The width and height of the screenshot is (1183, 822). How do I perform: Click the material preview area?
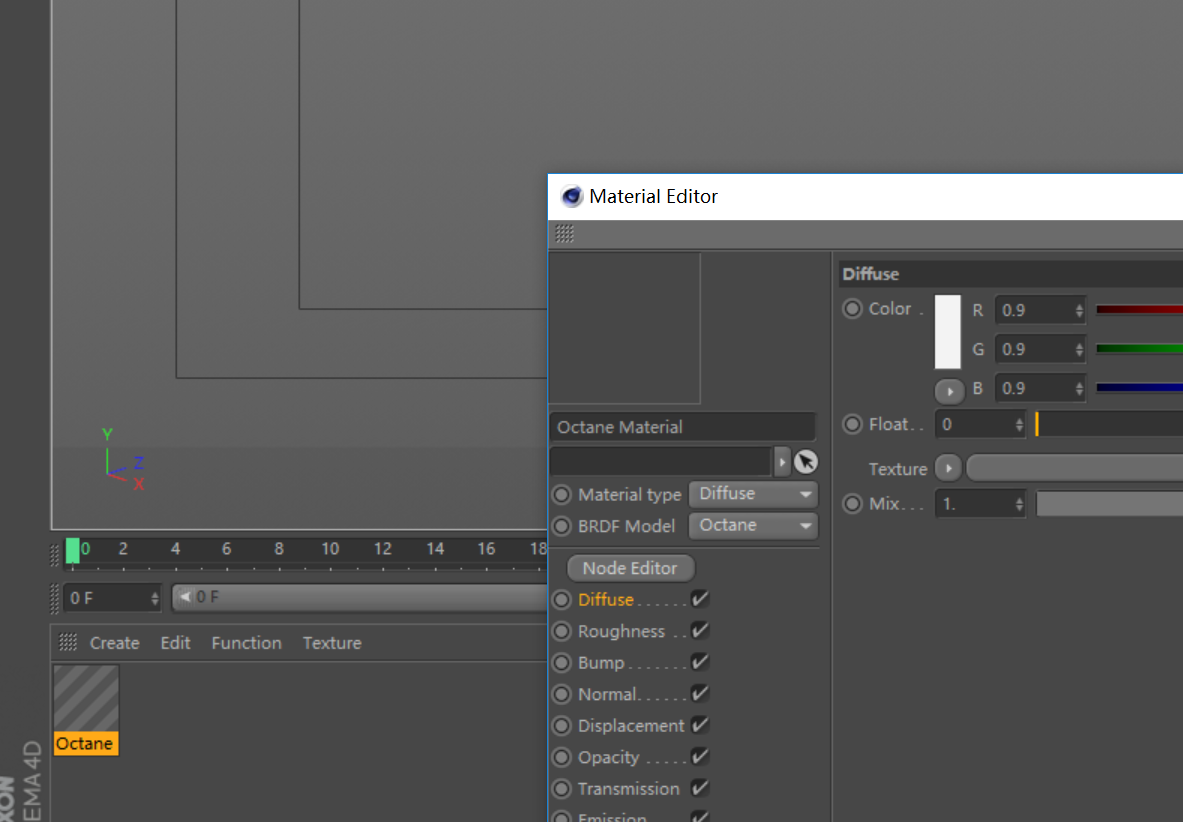625,328
